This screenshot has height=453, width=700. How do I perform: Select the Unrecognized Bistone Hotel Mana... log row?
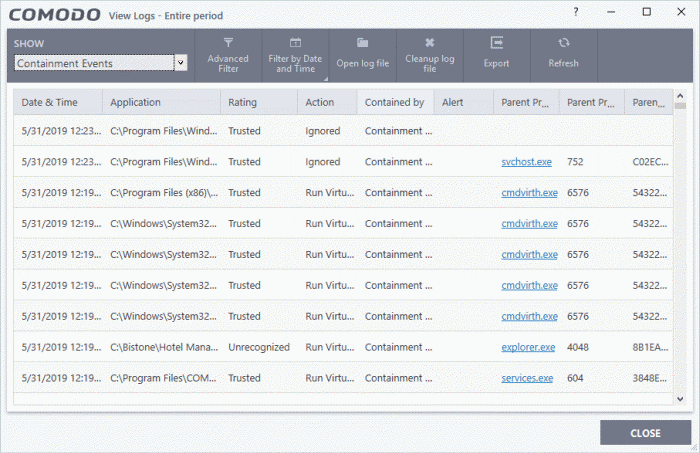click(x=343, y=347)
